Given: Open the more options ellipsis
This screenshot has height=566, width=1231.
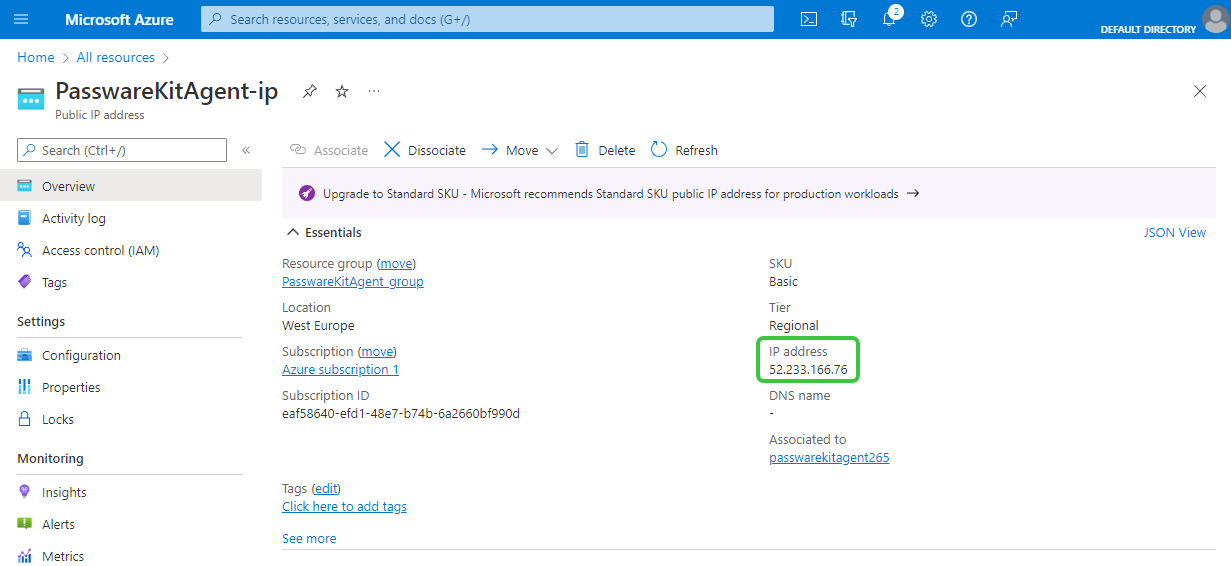Looking at the screenshot, I should tap(374, 91).
